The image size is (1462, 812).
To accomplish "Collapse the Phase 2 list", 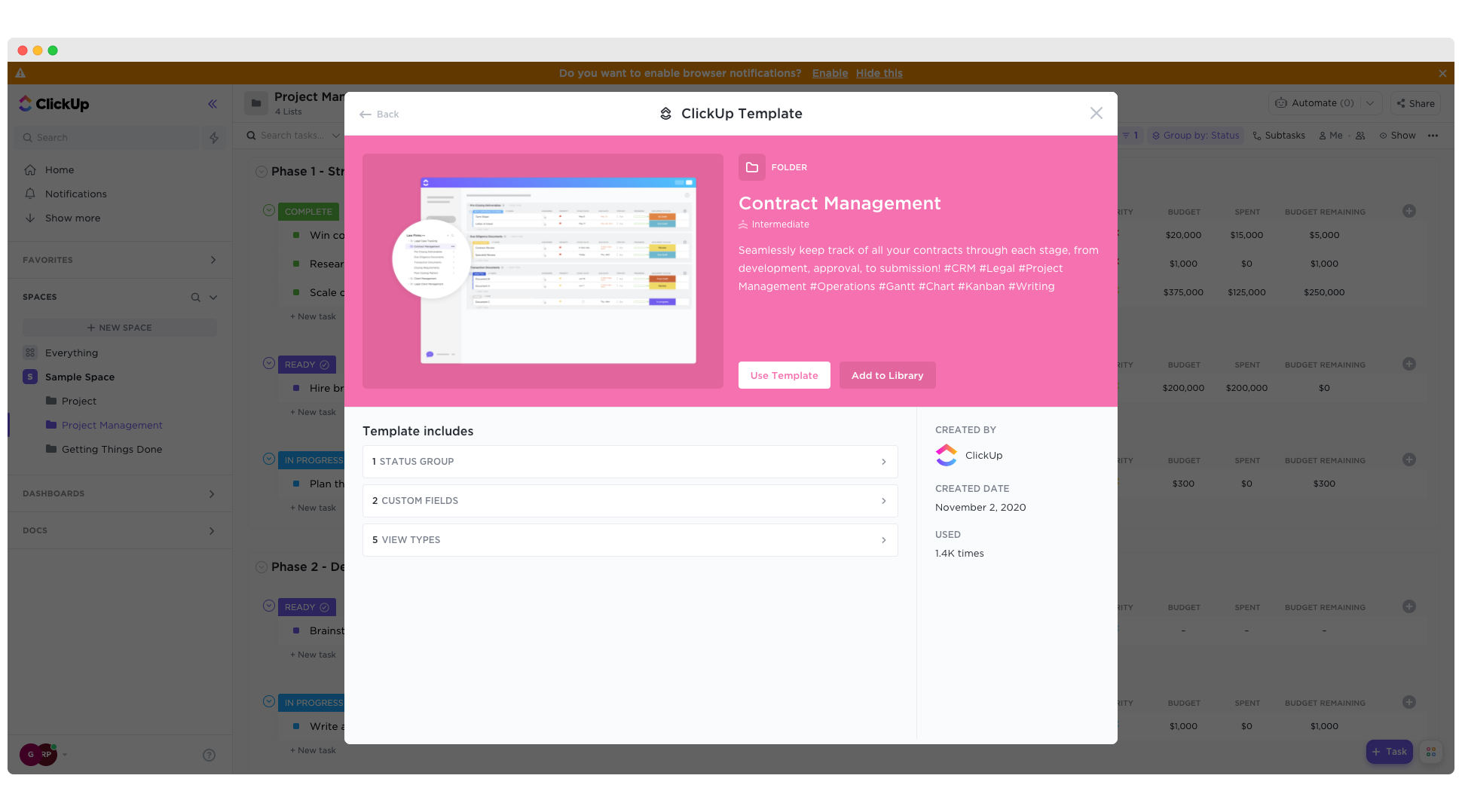I will [x=261, y=567].
